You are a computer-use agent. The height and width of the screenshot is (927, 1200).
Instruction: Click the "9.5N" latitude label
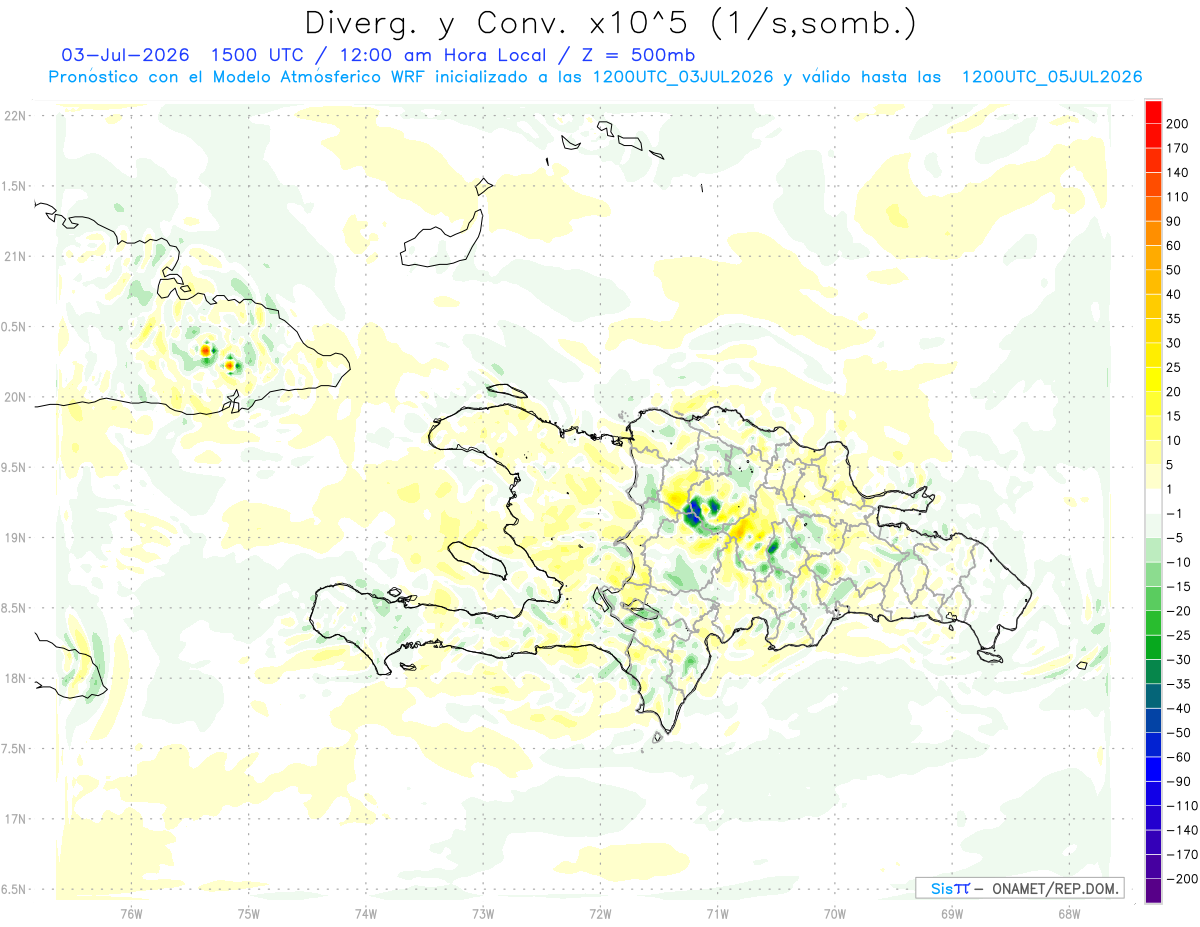point(15,468)
